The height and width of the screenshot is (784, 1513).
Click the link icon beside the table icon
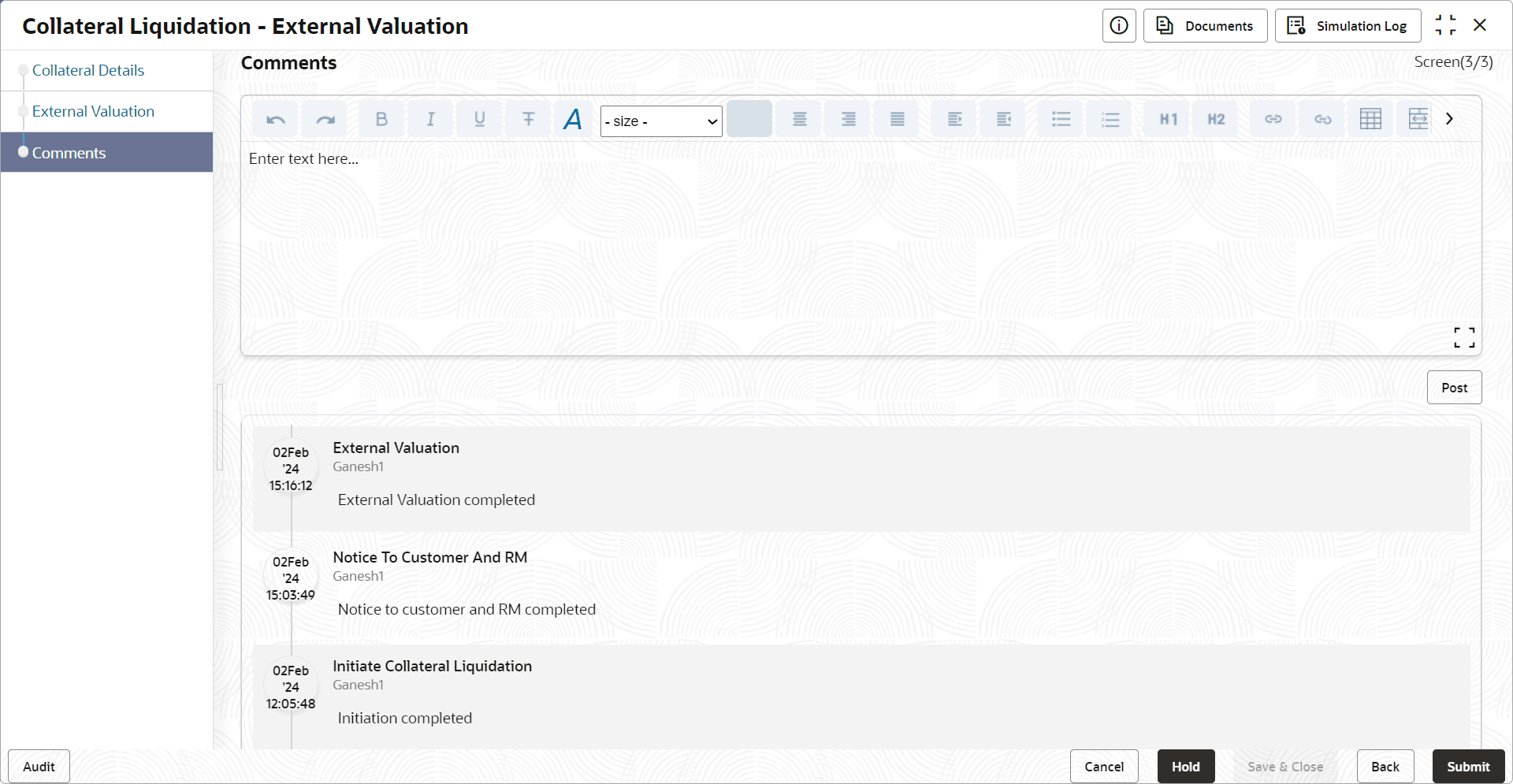(1322, 120)
